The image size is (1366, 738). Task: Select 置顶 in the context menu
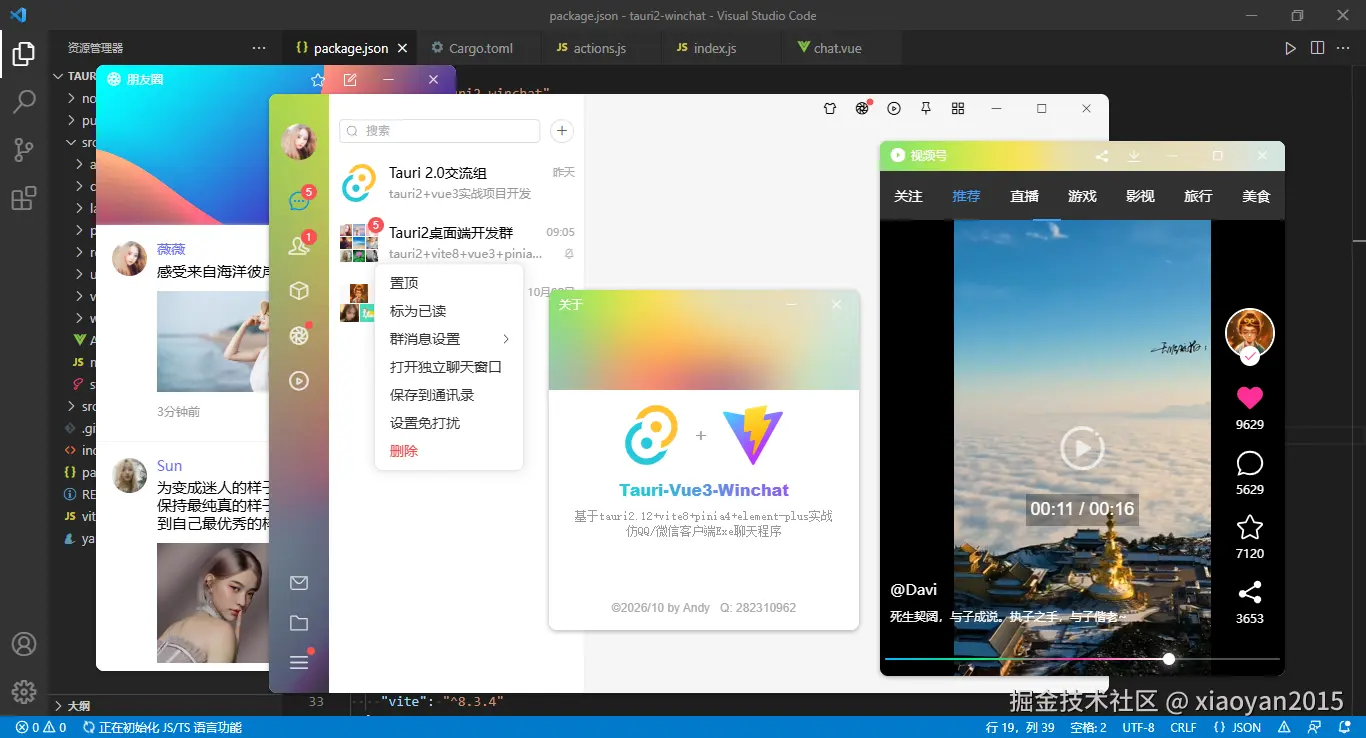(449, 283)
